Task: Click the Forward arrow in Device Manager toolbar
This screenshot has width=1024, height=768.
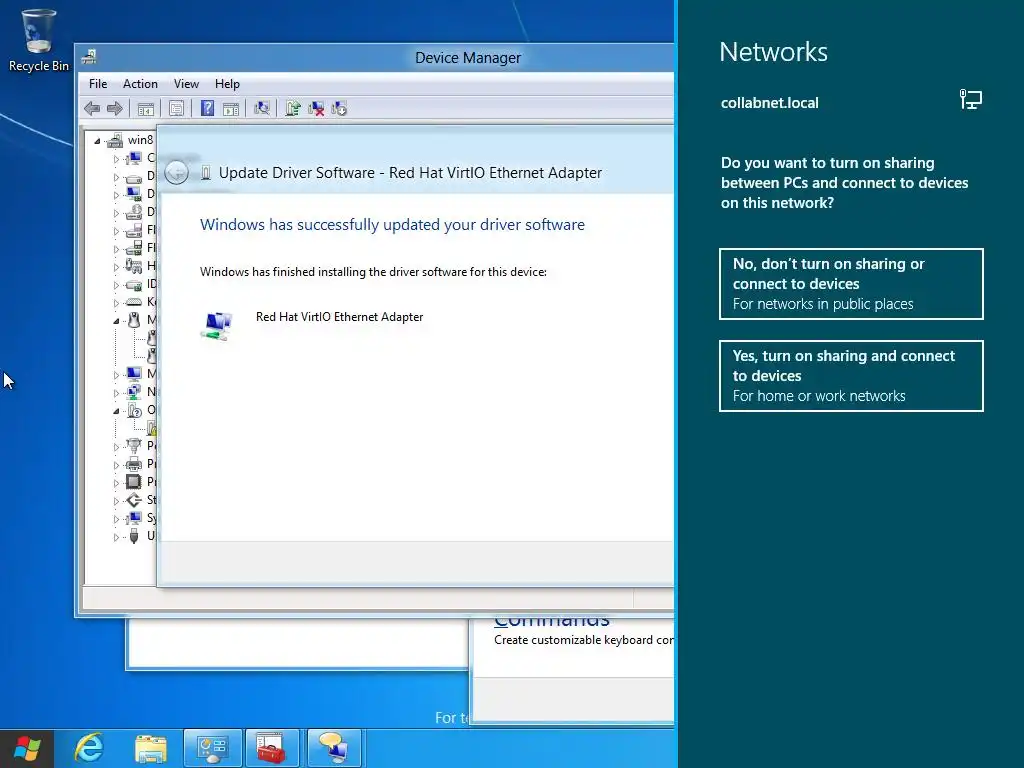Action: click(x=115, y=108)
